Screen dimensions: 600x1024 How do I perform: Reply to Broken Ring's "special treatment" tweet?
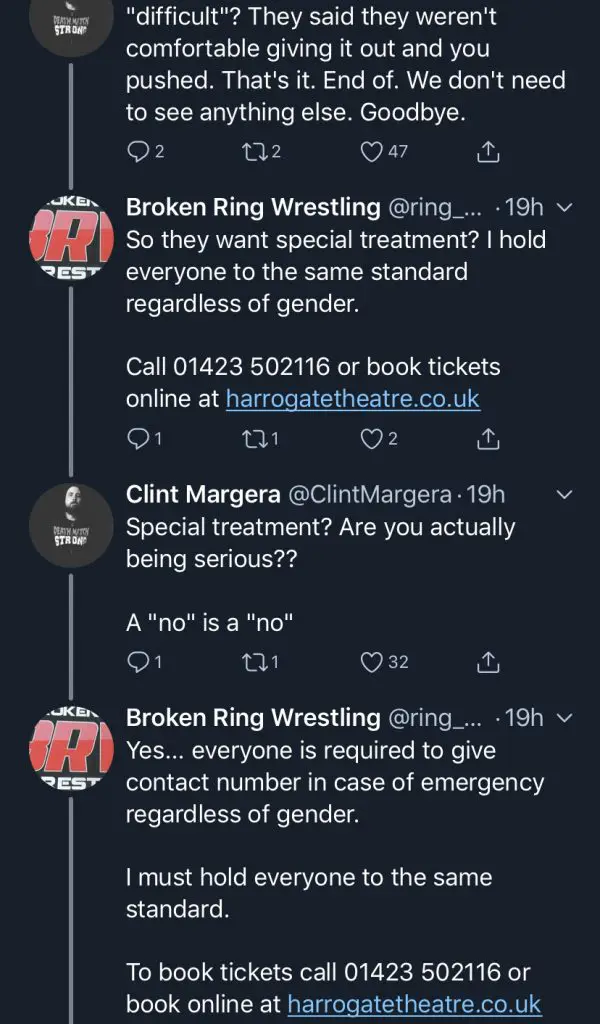pyautogui.click(x=138, y=437)
